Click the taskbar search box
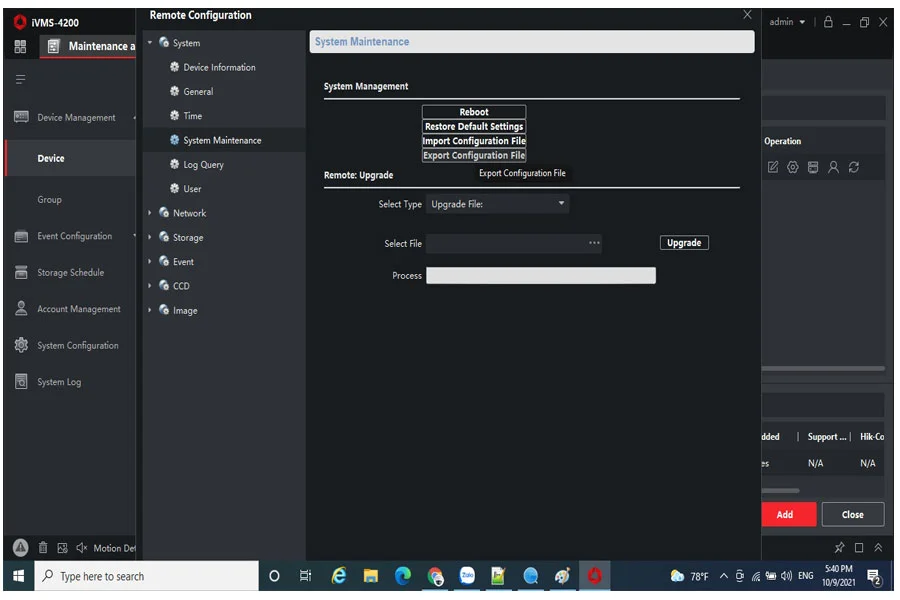Image resolution: width=900 pixels, height=600 pixels. tap(146, 576)
